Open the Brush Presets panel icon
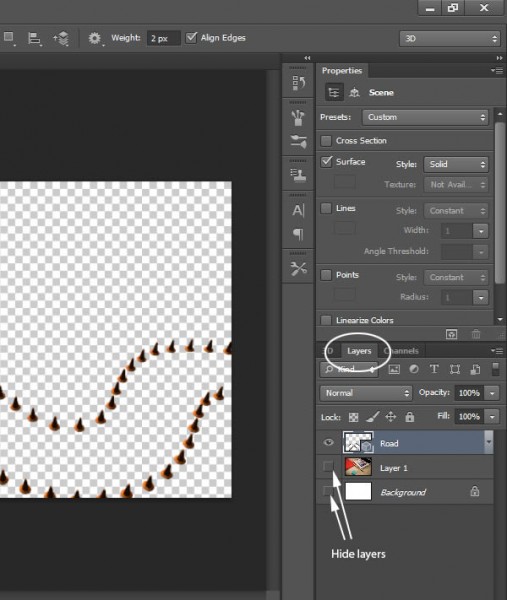507x600 pixels. (298, 118)
